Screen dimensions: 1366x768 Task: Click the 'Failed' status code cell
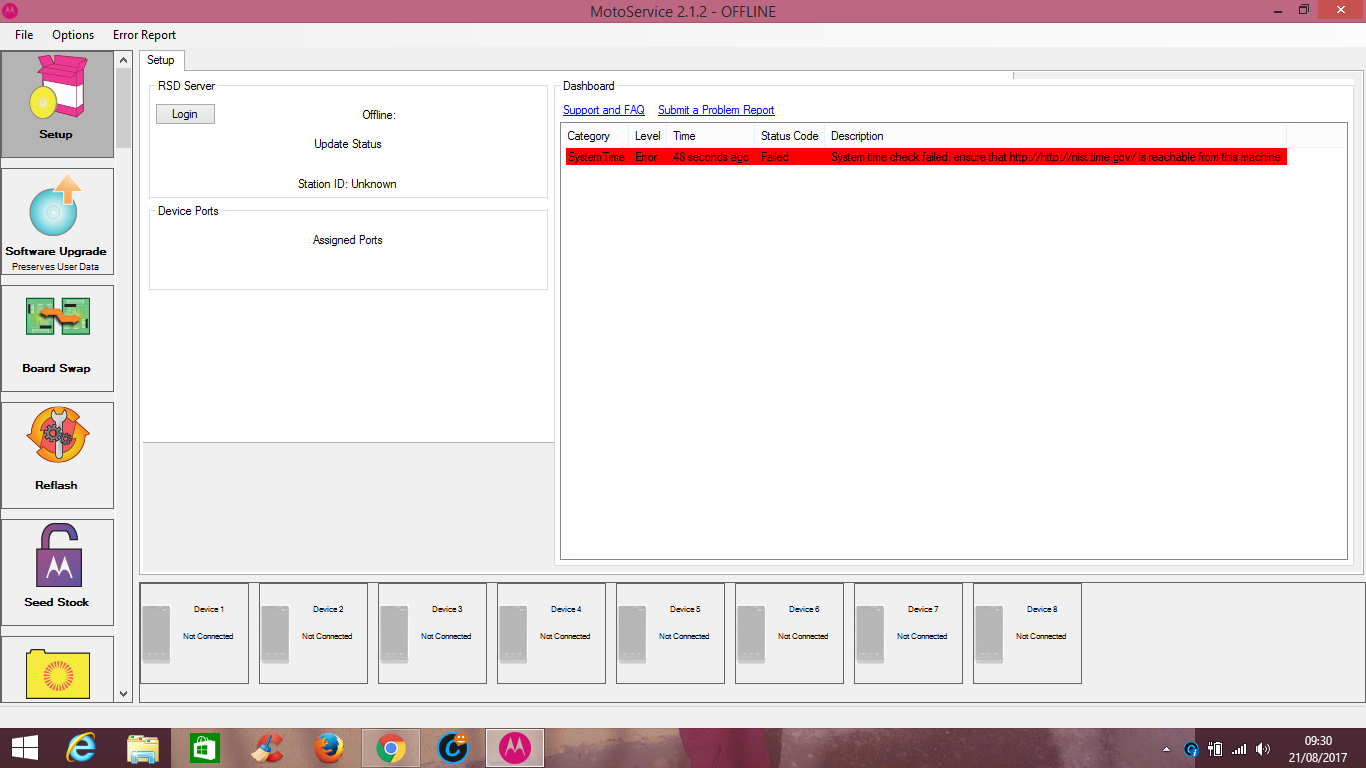[x=775, y=157]
